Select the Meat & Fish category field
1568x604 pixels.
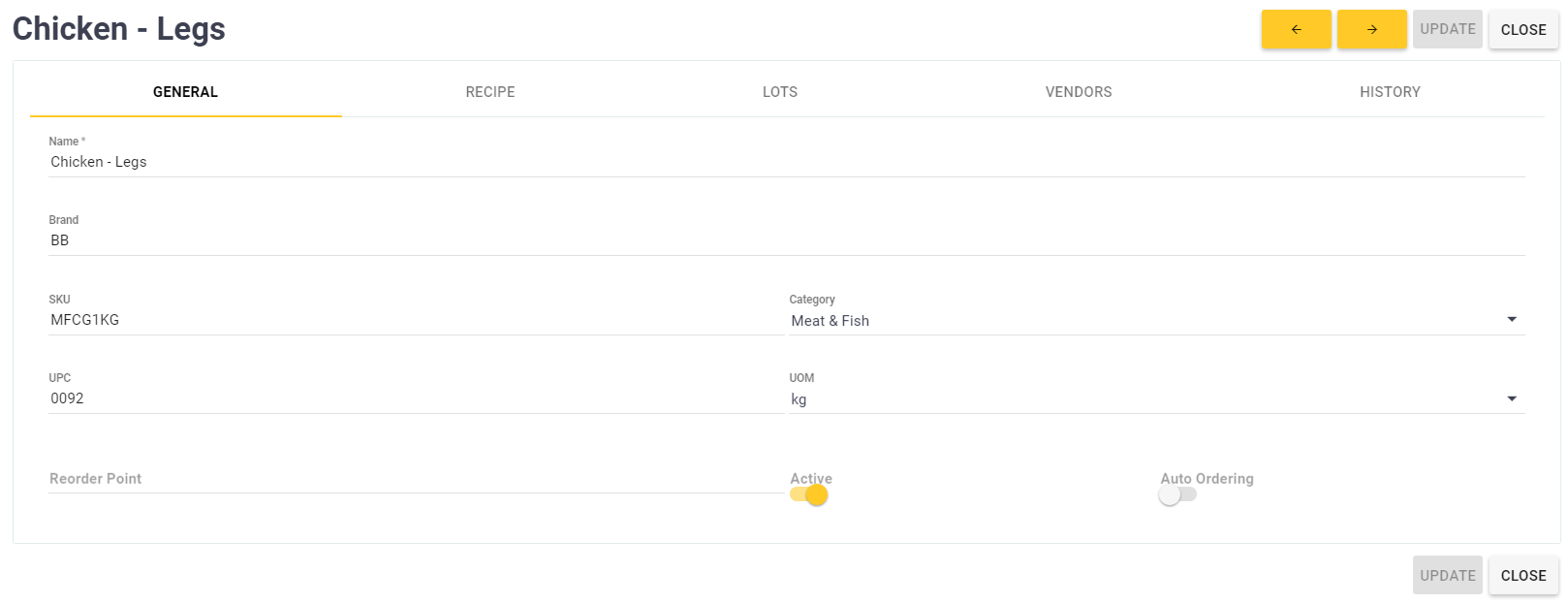coord(1144,321)
